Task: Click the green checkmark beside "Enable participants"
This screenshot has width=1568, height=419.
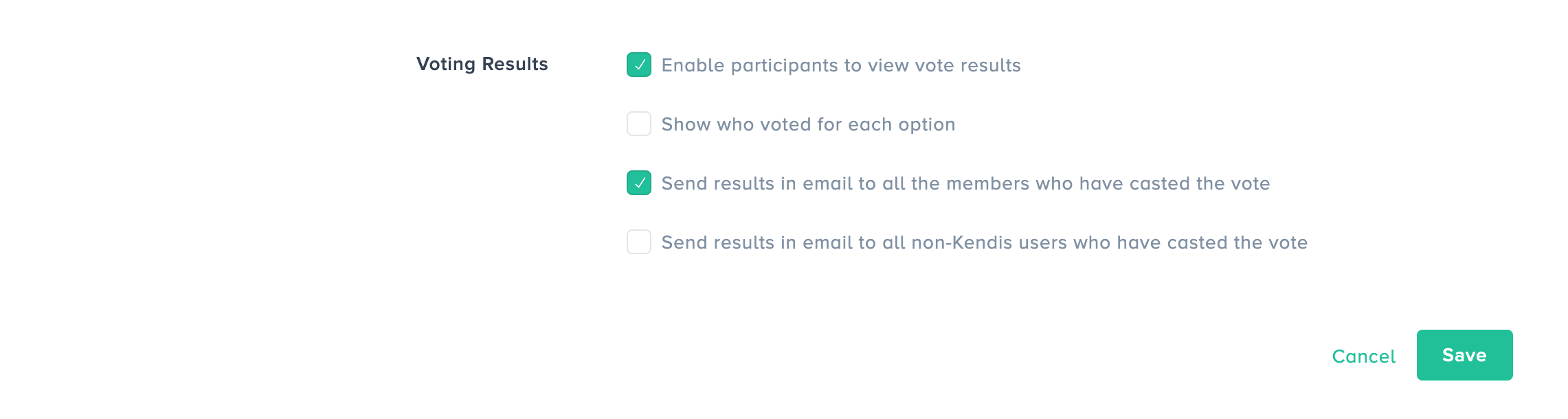Action: click(640, 65)
